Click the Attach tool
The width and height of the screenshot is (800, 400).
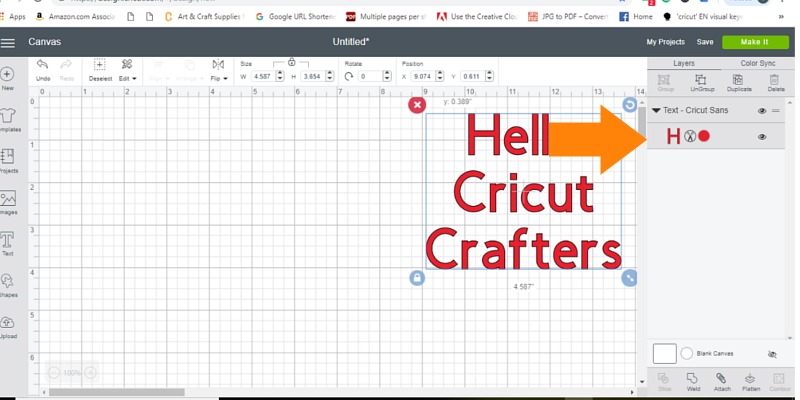pos(722,382)
